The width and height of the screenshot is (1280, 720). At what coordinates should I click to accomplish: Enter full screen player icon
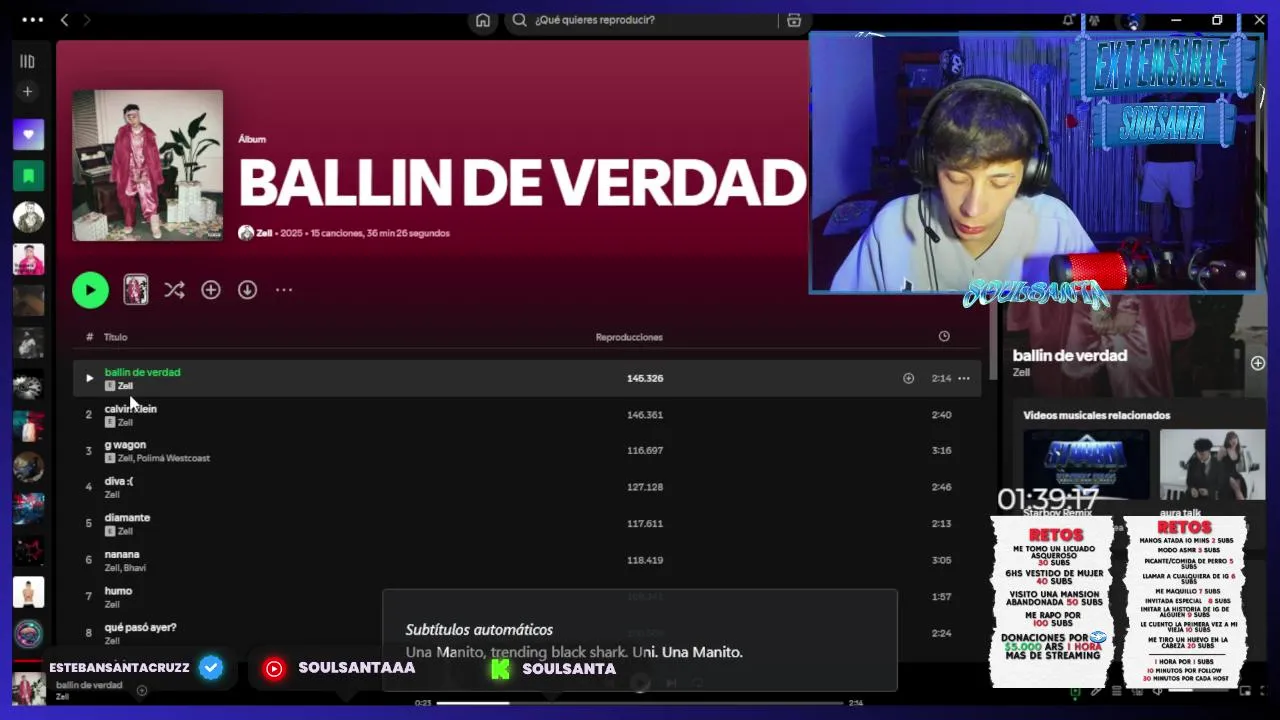coord(1262,691)
